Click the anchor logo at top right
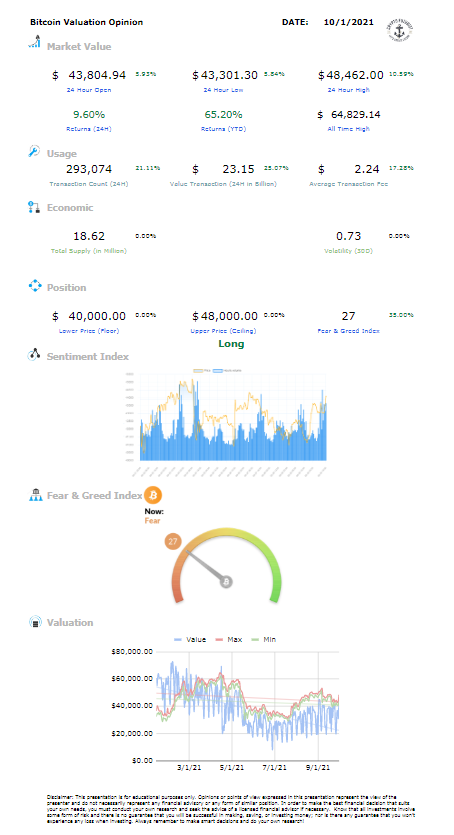 pos(400,31)
